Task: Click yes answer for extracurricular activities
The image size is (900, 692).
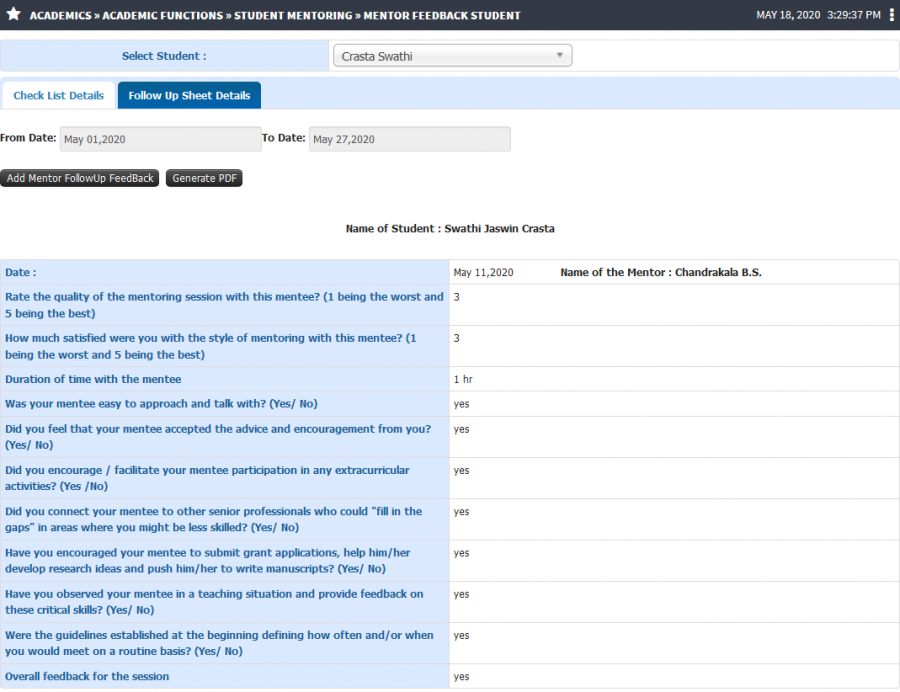Action: [461, 471]
